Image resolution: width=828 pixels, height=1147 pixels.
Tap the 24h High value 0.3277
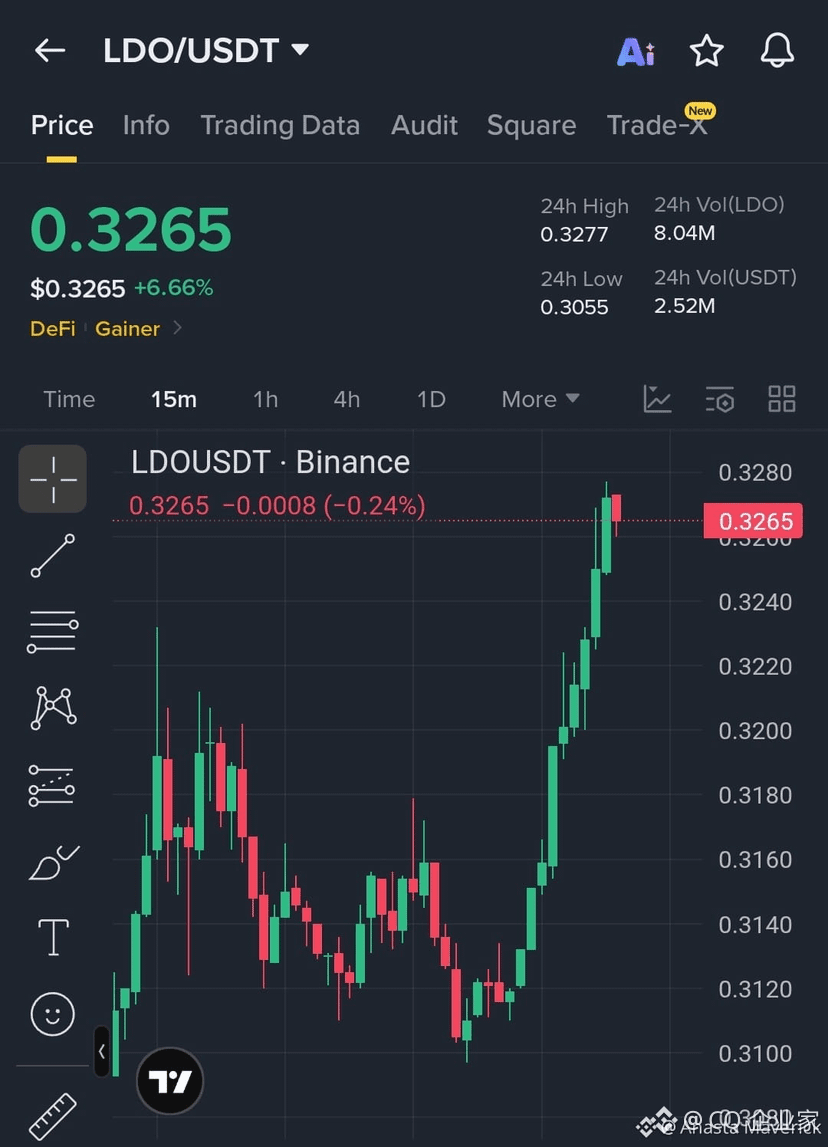coord(574,234)
